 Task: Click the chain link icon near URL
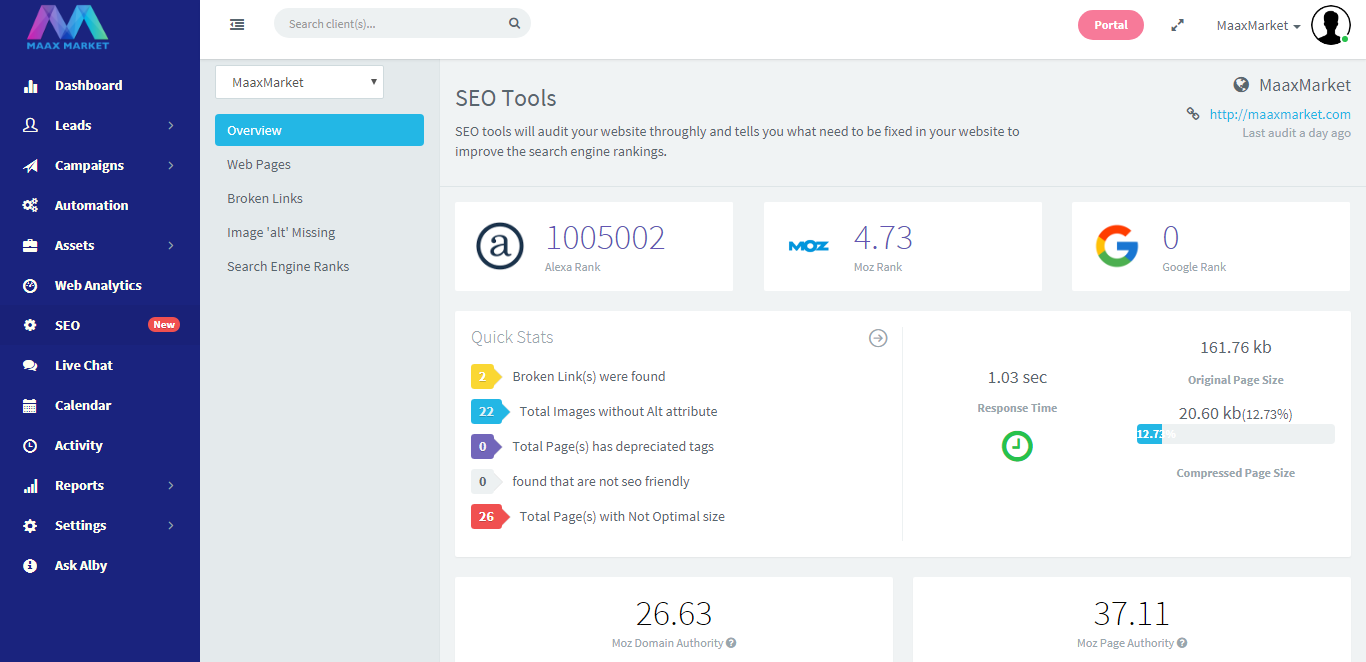[1193, 114]
